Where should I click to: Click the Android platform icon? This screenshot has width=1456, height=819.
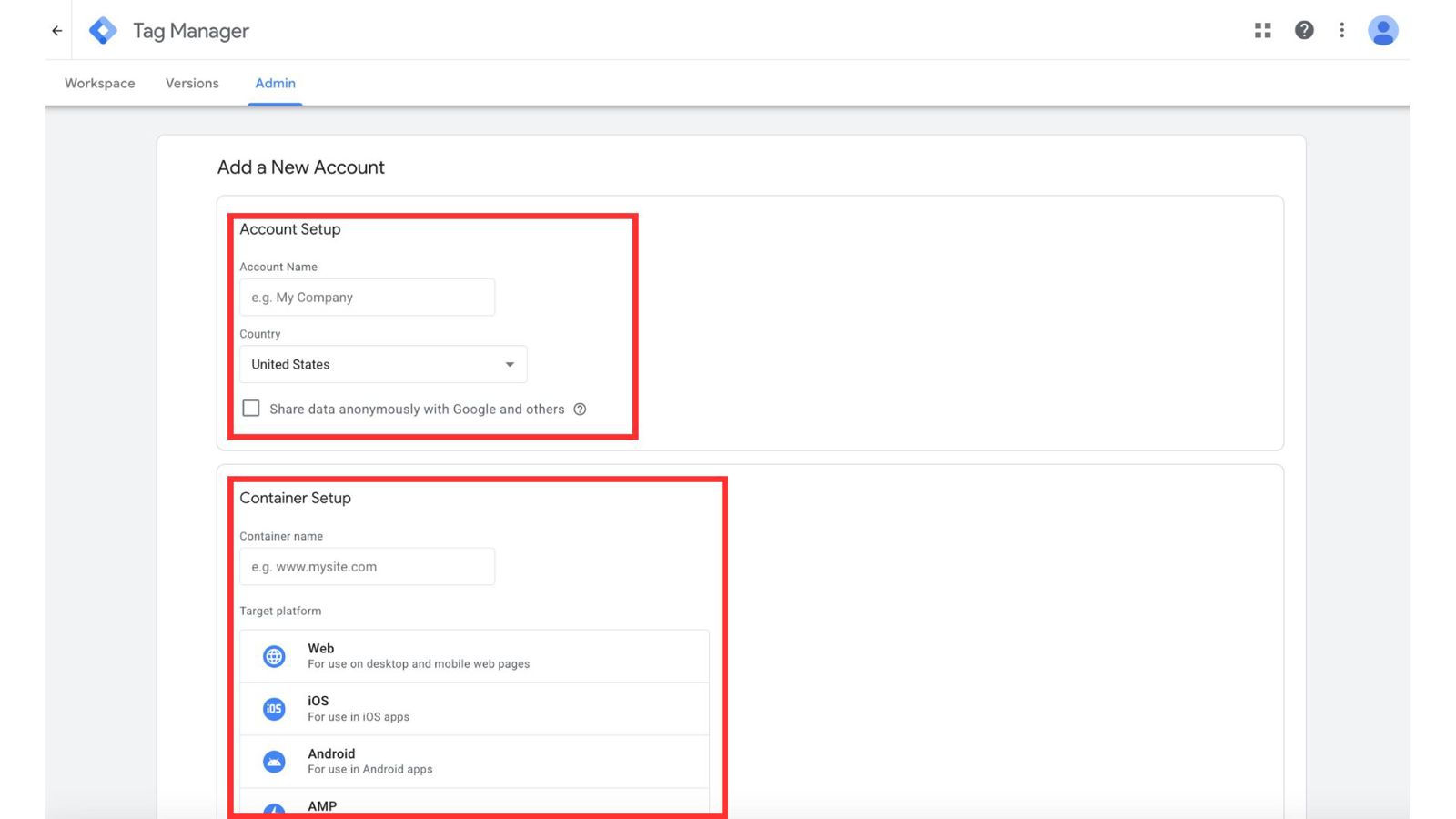[274, 762]
